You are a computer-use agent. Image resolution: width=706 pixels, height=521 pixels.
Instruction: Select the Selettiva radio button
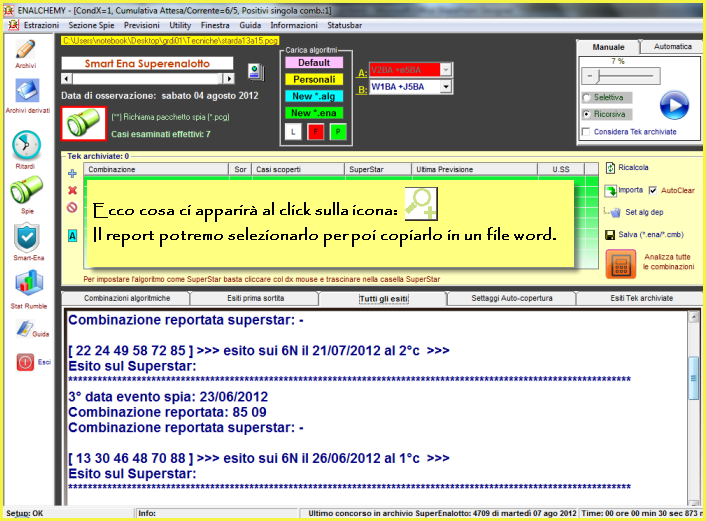pos(587,97)
